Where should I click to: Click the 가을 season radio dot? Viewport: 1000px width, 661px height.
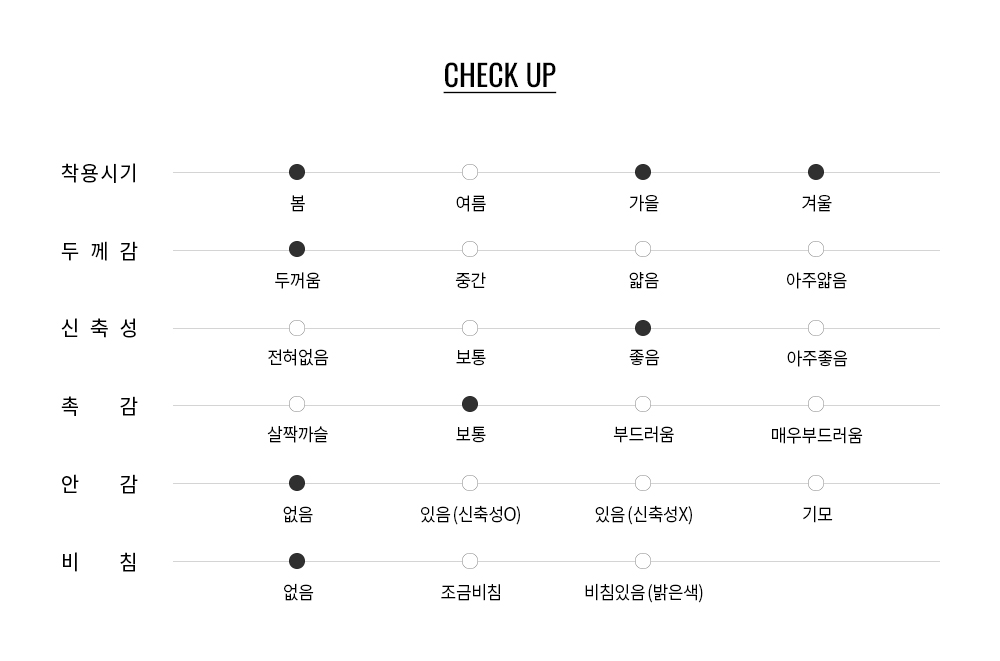(x=643, y=172)
